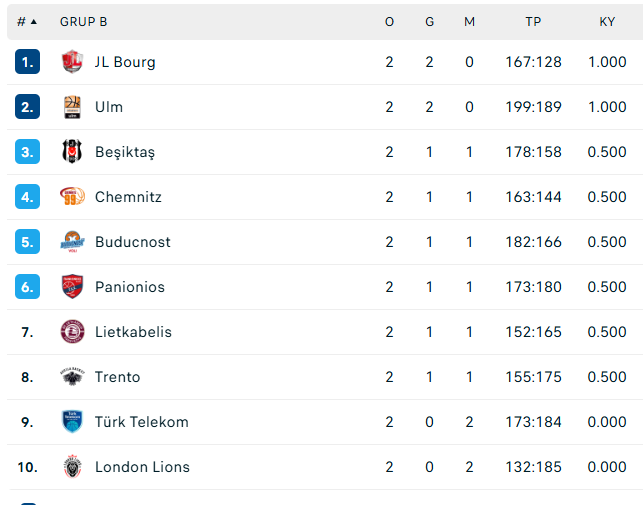Screen dimensions: 643x505
Task: Open the London Lions team name link
Action: click(x=142, y=467)
